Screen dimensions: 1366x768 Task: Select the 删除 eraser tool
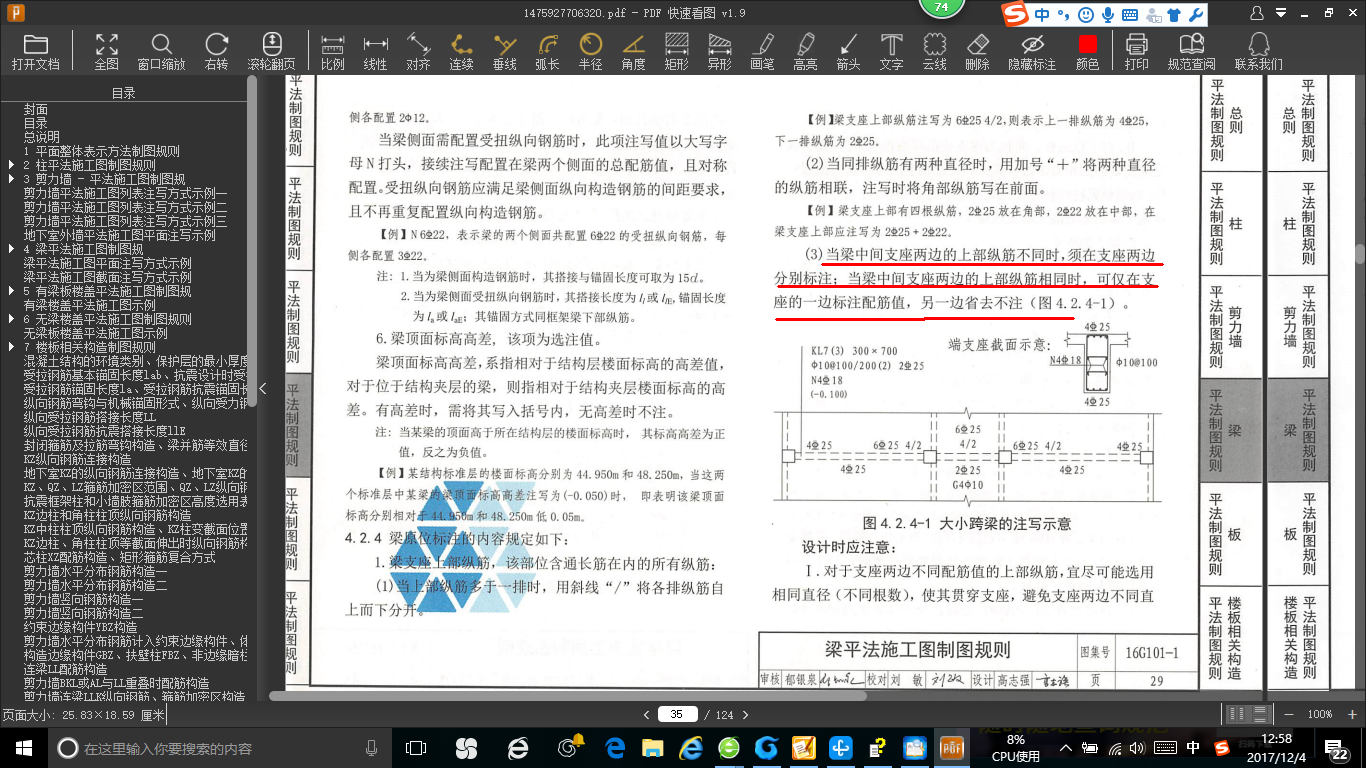[977, 51]
